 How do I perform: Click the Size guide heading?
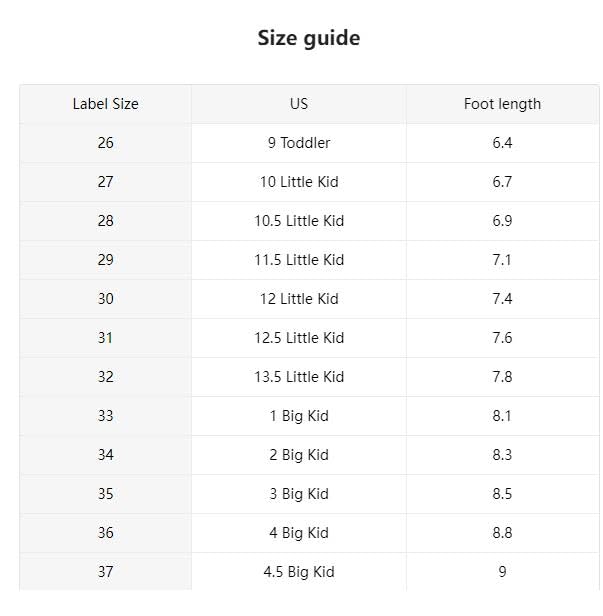pos(308,39)
